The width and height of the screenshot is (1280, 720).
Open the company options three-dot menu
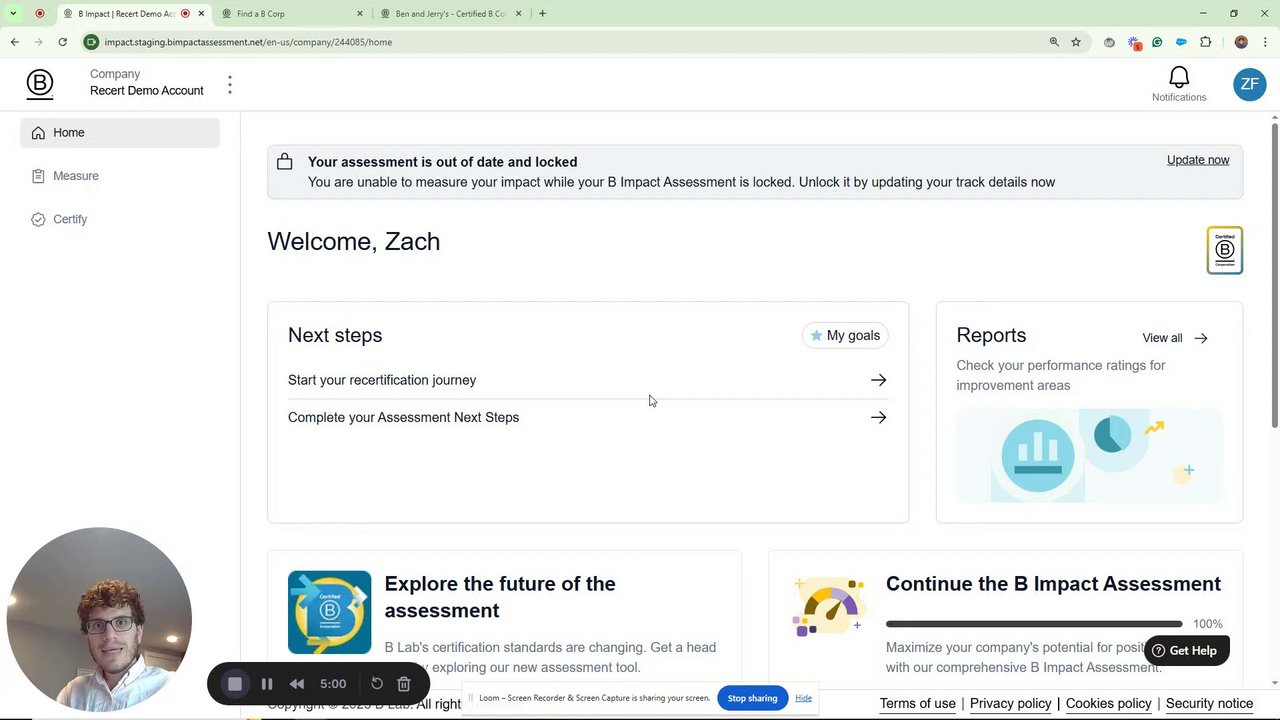[x=230, y=85]
